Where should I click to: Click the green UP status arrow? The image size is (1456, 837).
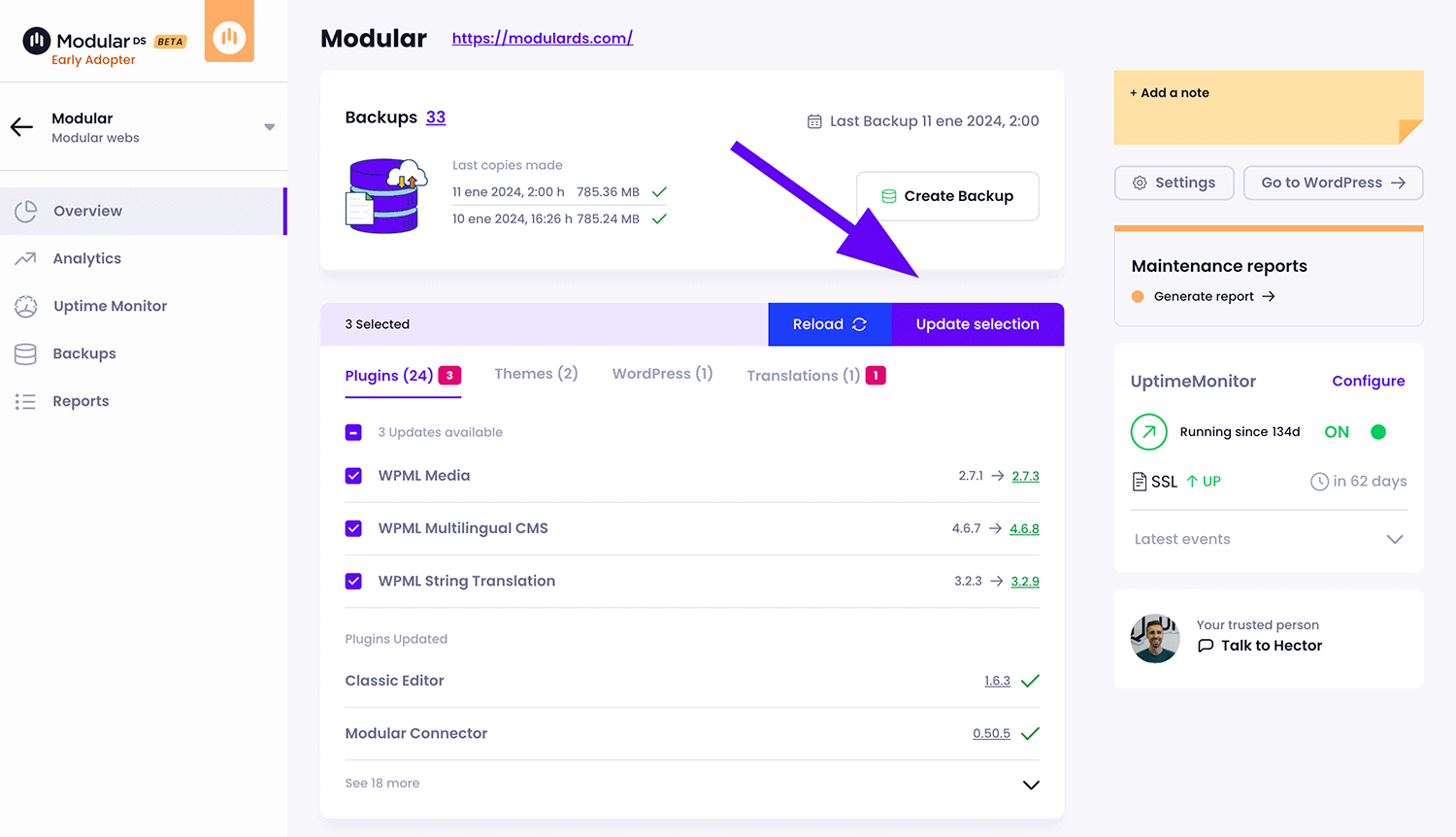pos(1192,482)
